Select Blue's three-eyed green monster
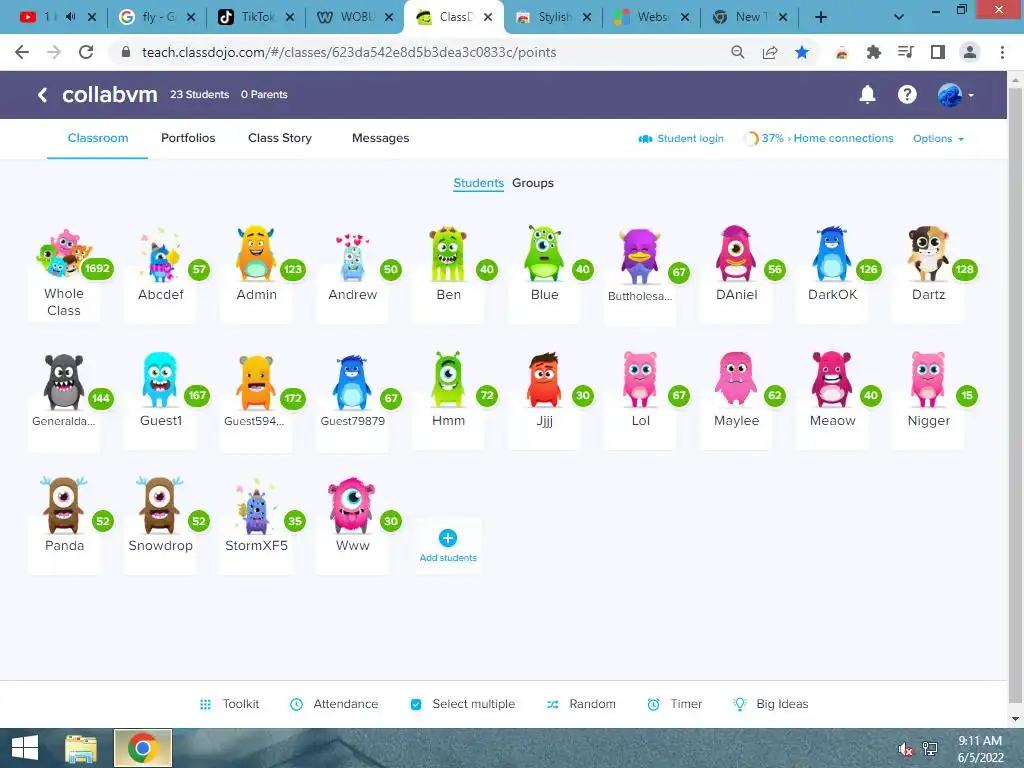Screen dimensions: 1024x768 [x=544, y=253]
